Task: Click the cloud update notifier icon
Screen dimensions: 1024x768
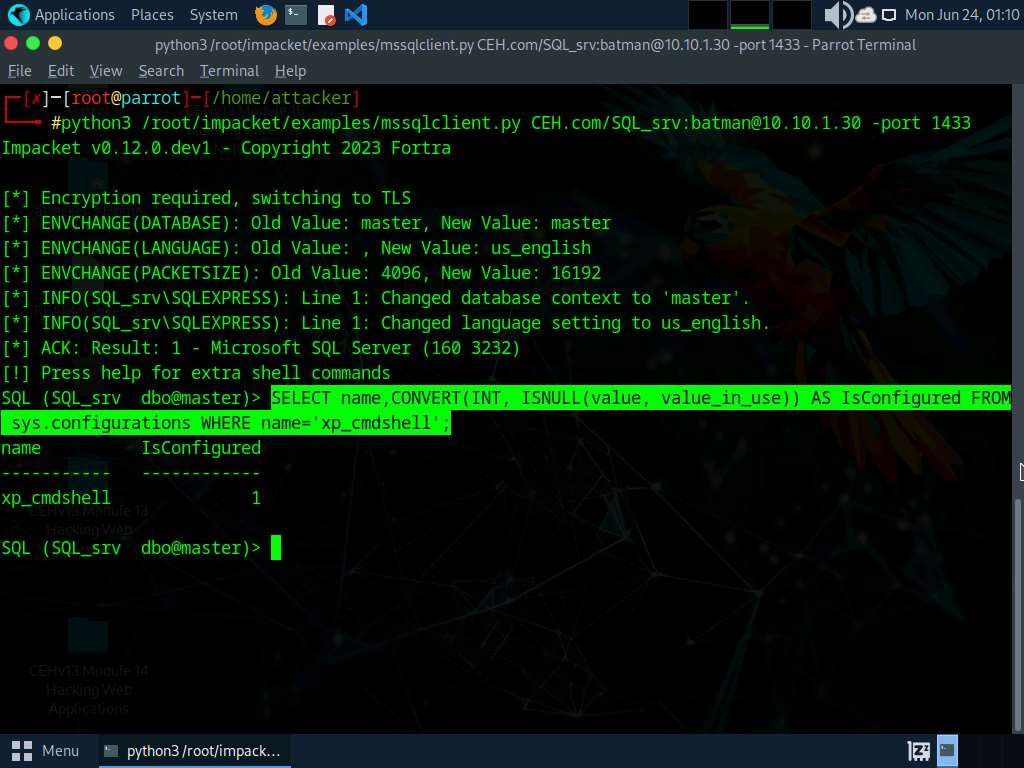Action: (866, 15)
